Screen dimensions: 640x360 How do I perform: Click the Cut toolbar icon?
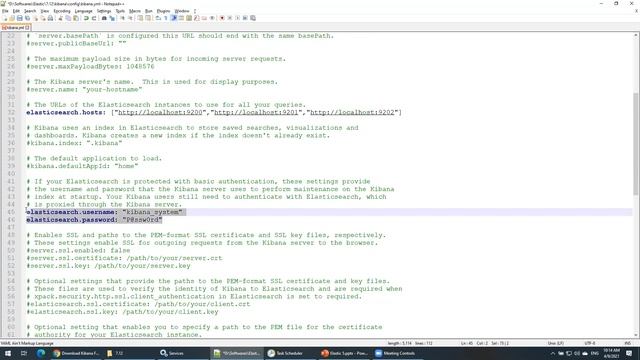(60, 18)
